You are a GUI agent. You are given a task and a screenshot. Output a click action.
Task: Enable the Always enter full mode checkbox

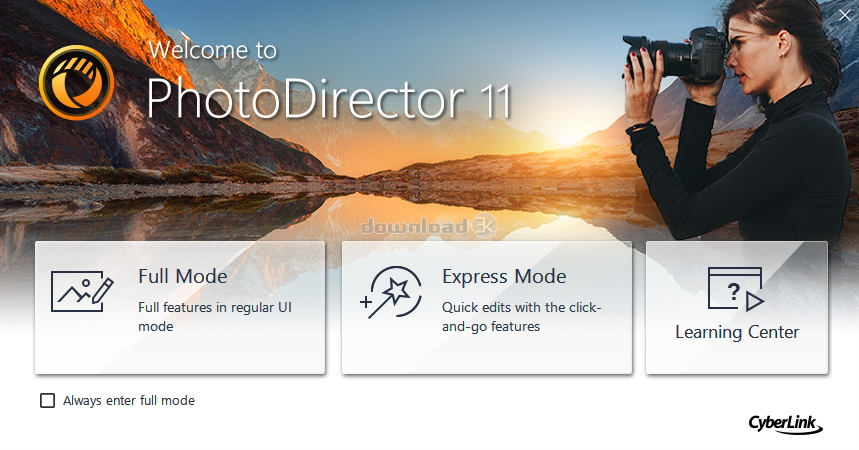(47, 401)
